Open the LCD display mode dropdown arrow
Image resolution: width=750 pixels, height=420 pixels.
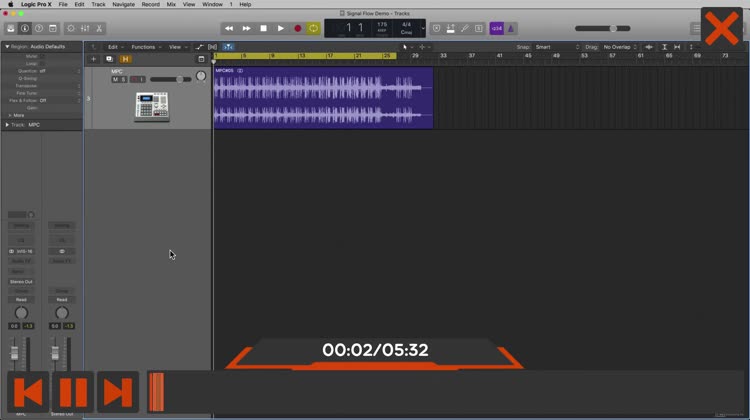point(423,28)
